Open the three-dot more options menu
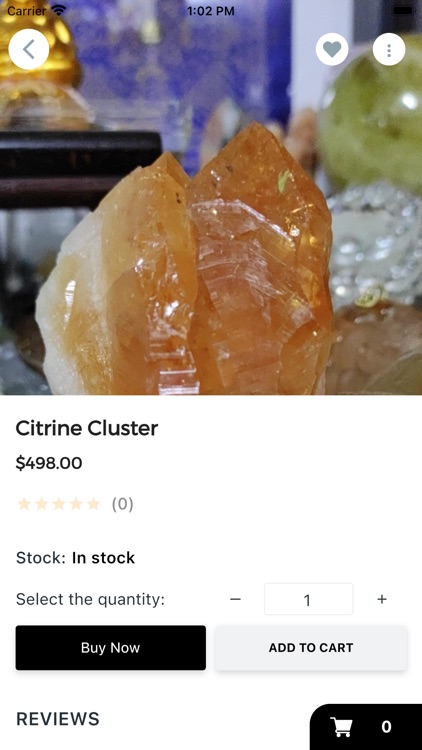 [x=389, y=49]
